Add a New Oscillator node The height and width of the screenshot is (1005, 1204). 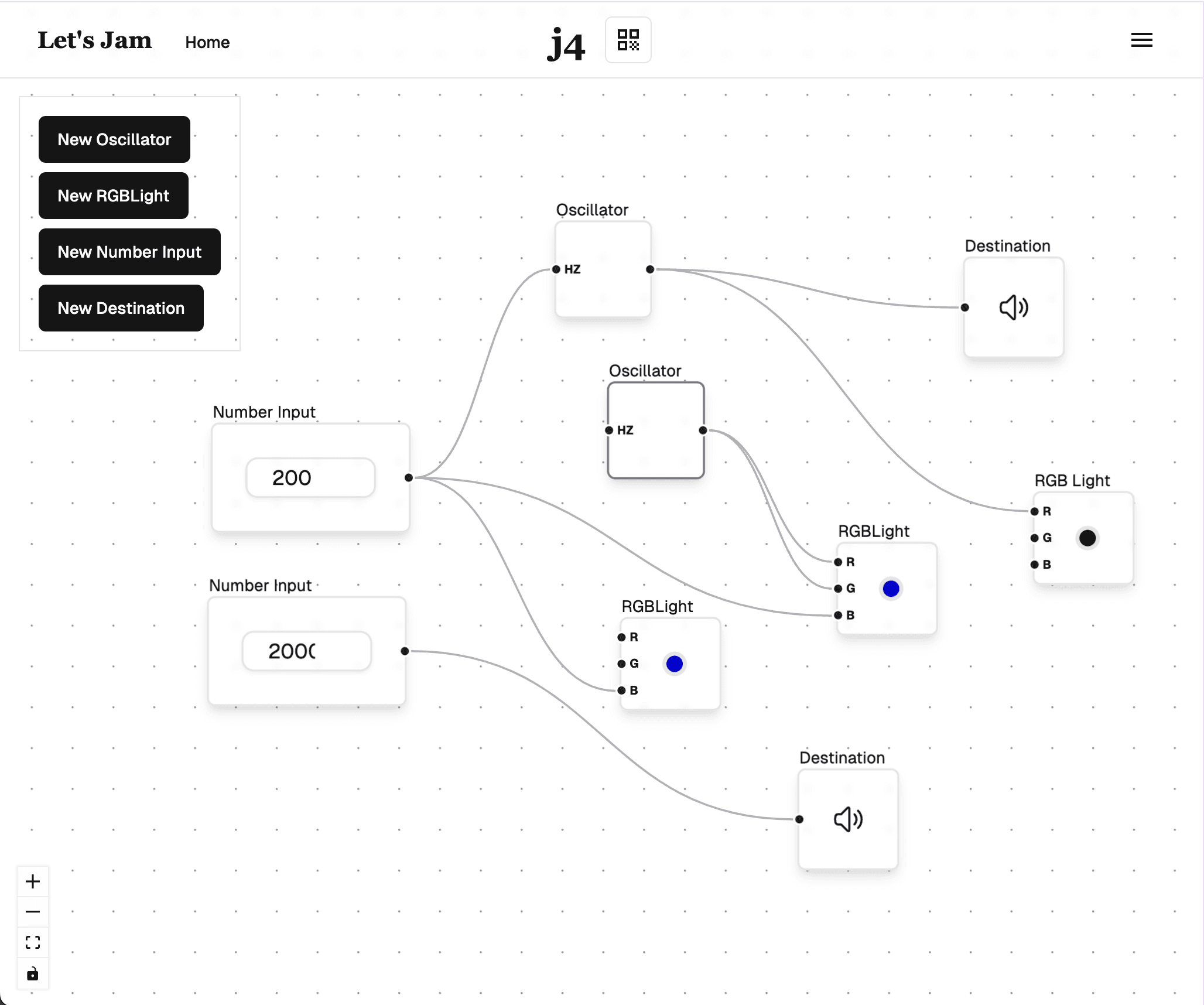114,139
